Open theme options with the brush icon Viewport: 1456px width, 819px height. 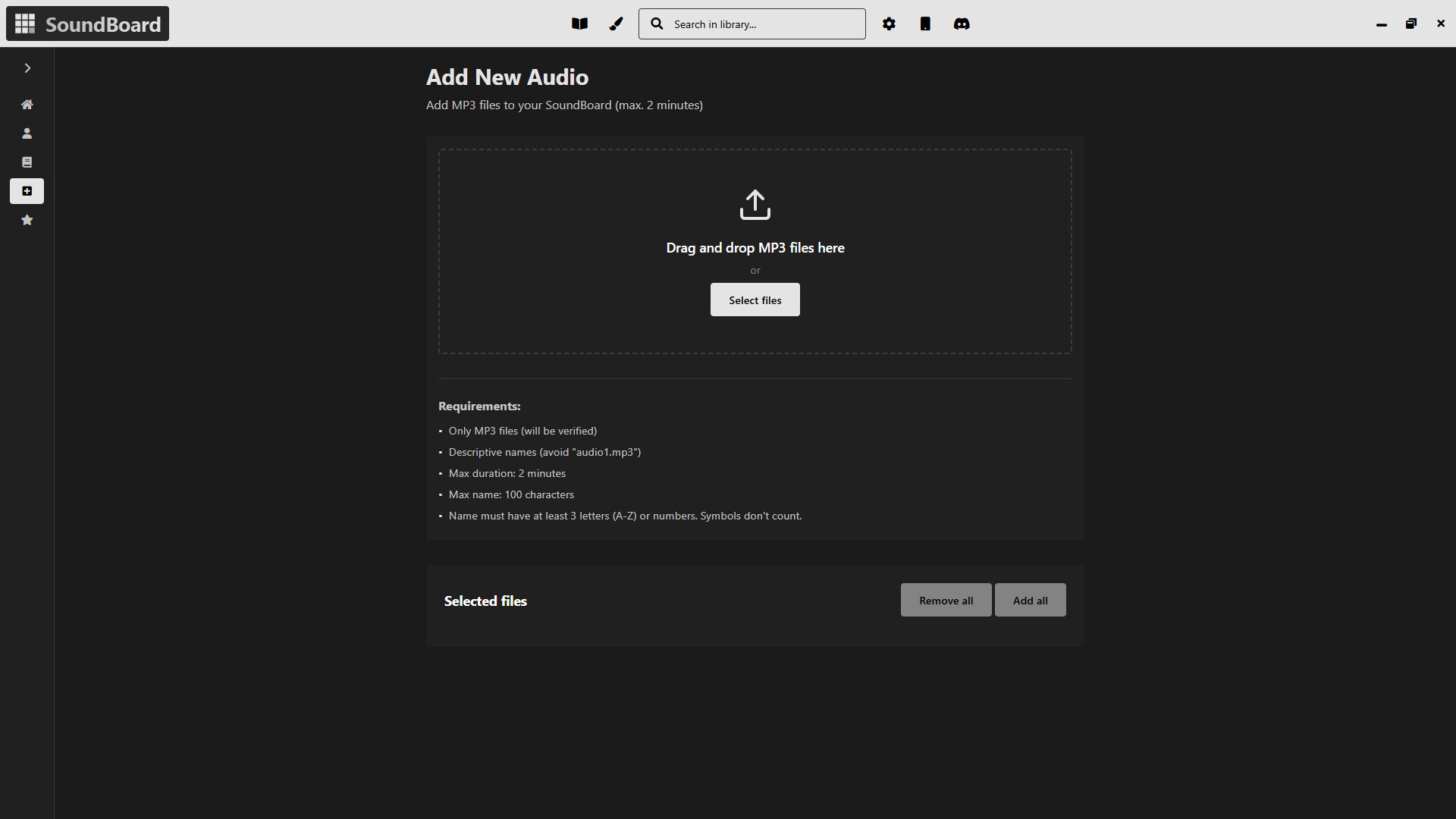click(616, 24)
